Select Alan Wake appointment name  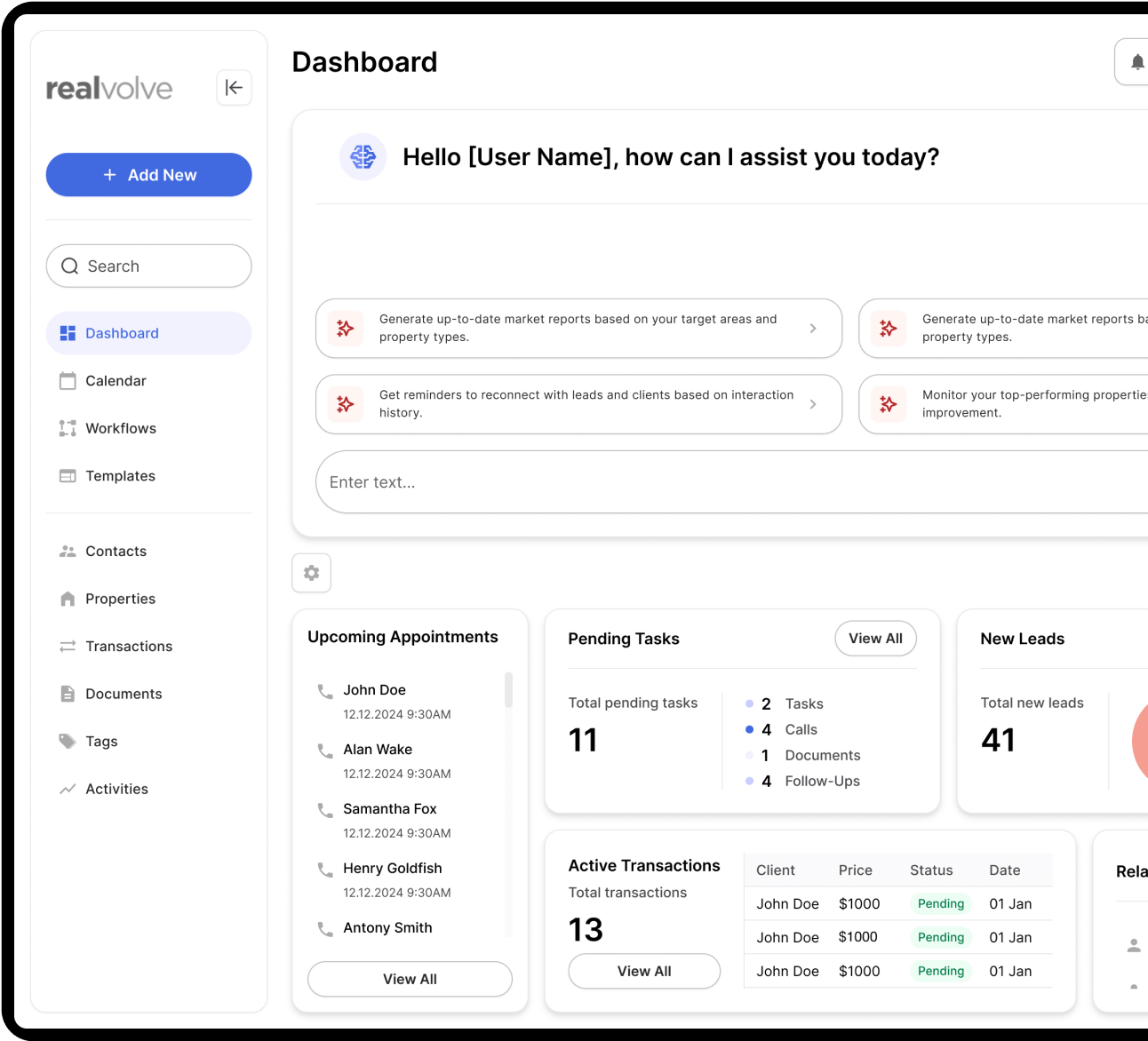tap(378, 750)
